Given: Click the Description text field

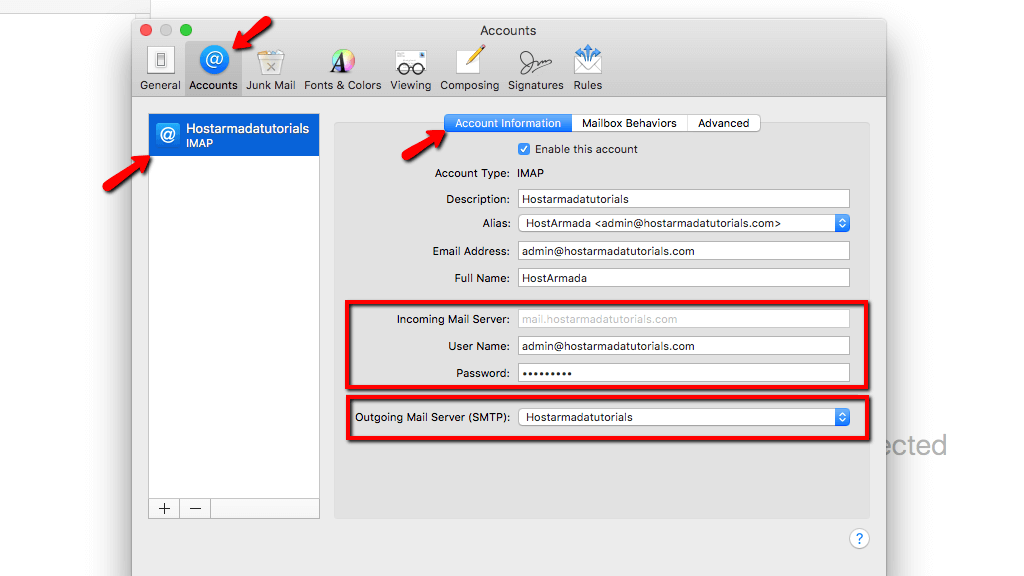Looking at the screenshot, I should point(684,199).
